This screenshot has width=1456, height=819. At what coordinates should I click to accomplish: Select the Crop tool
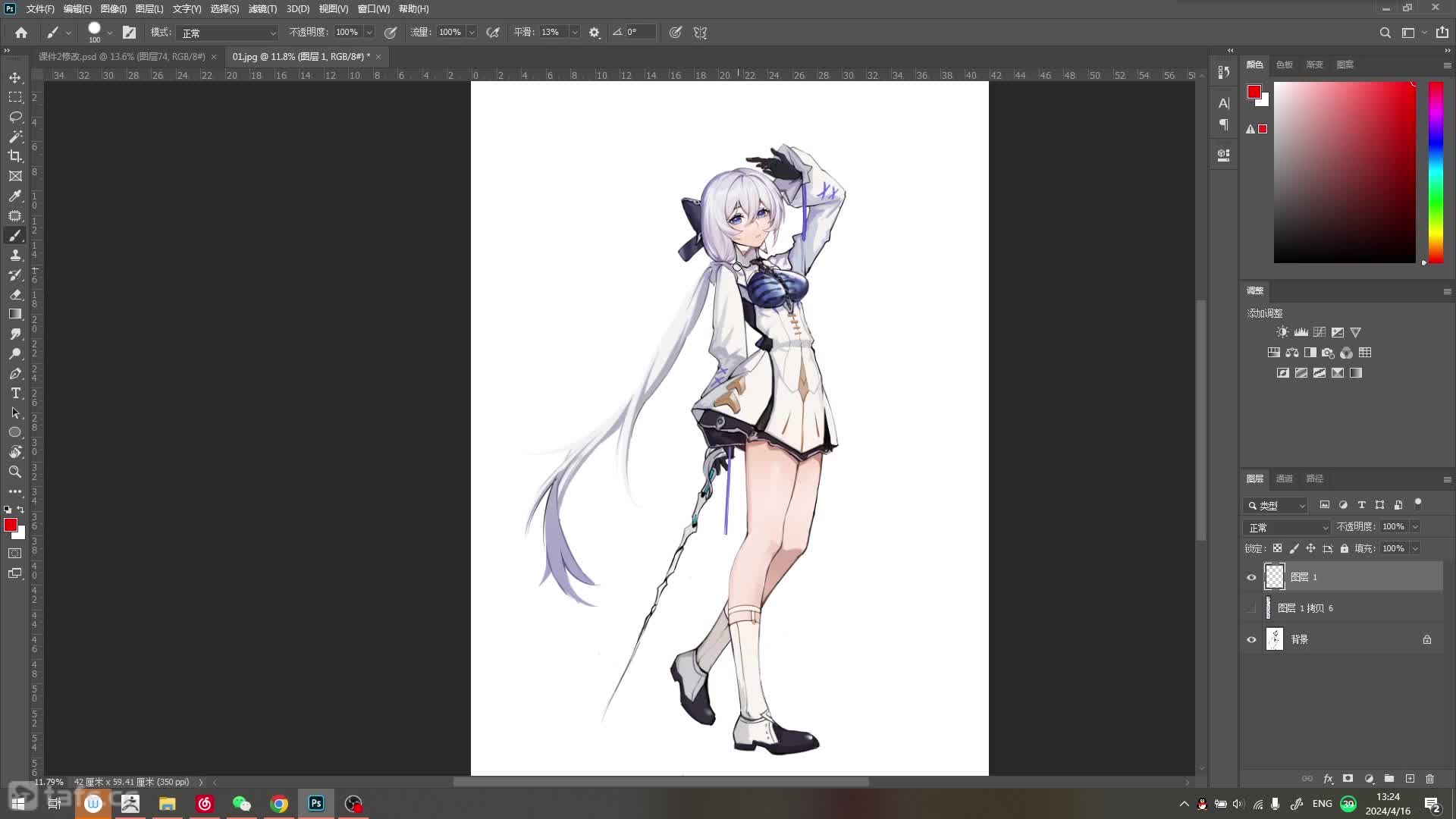point(15,156)
